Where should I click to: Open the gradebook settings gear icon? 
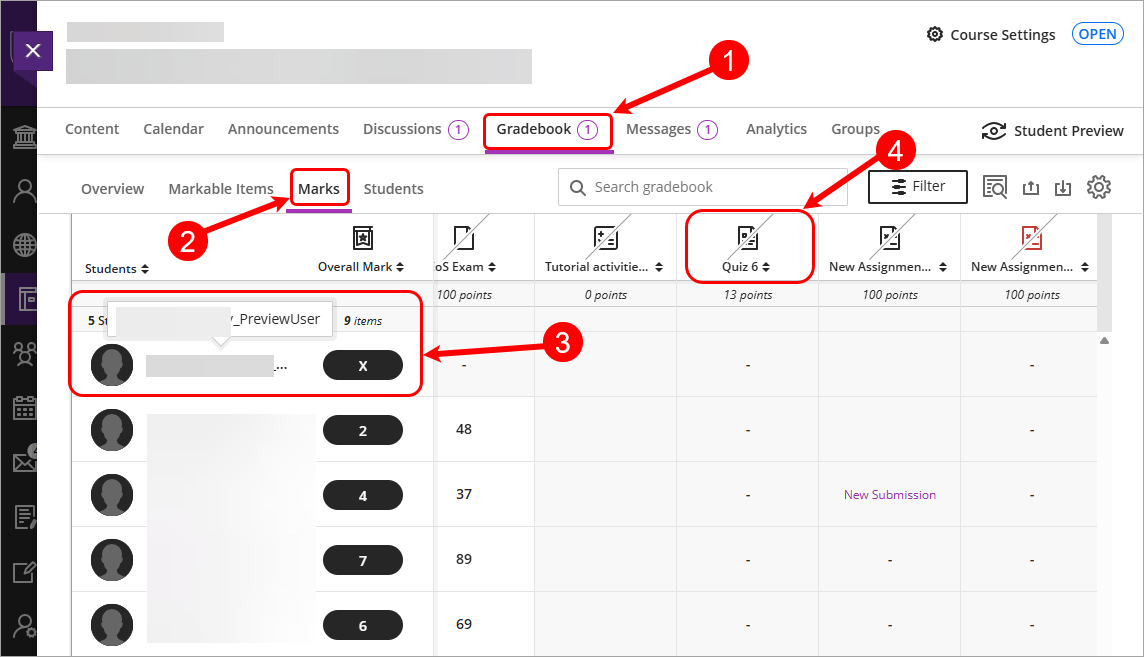coord(1098,187)
